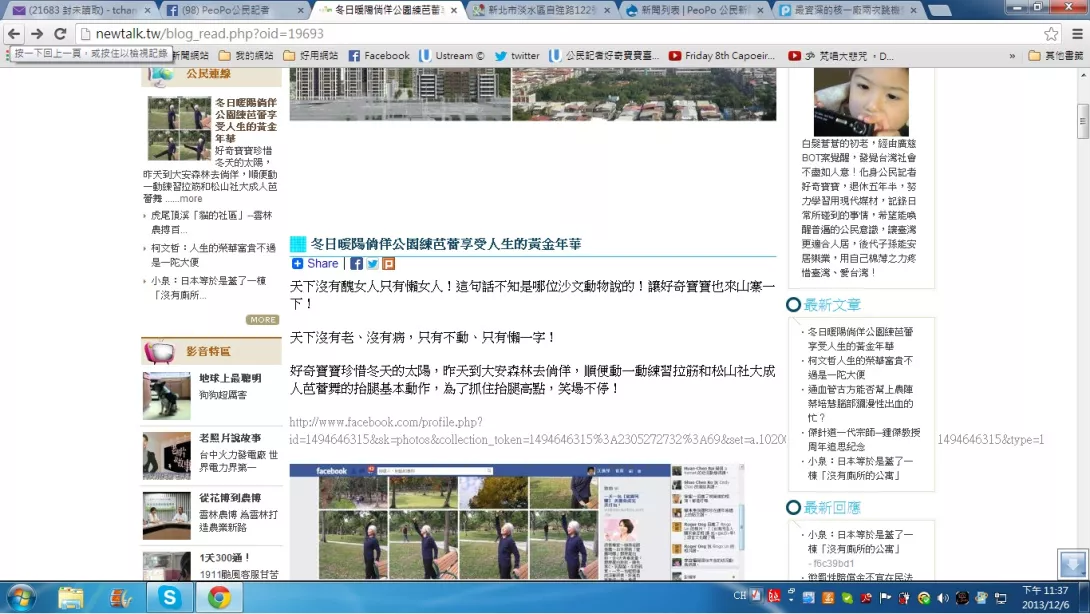Open 小泉：日本等於是蓋了一棟 left sidebar link
Viewport: 1090px width, 614px height.
click(209, 287)
